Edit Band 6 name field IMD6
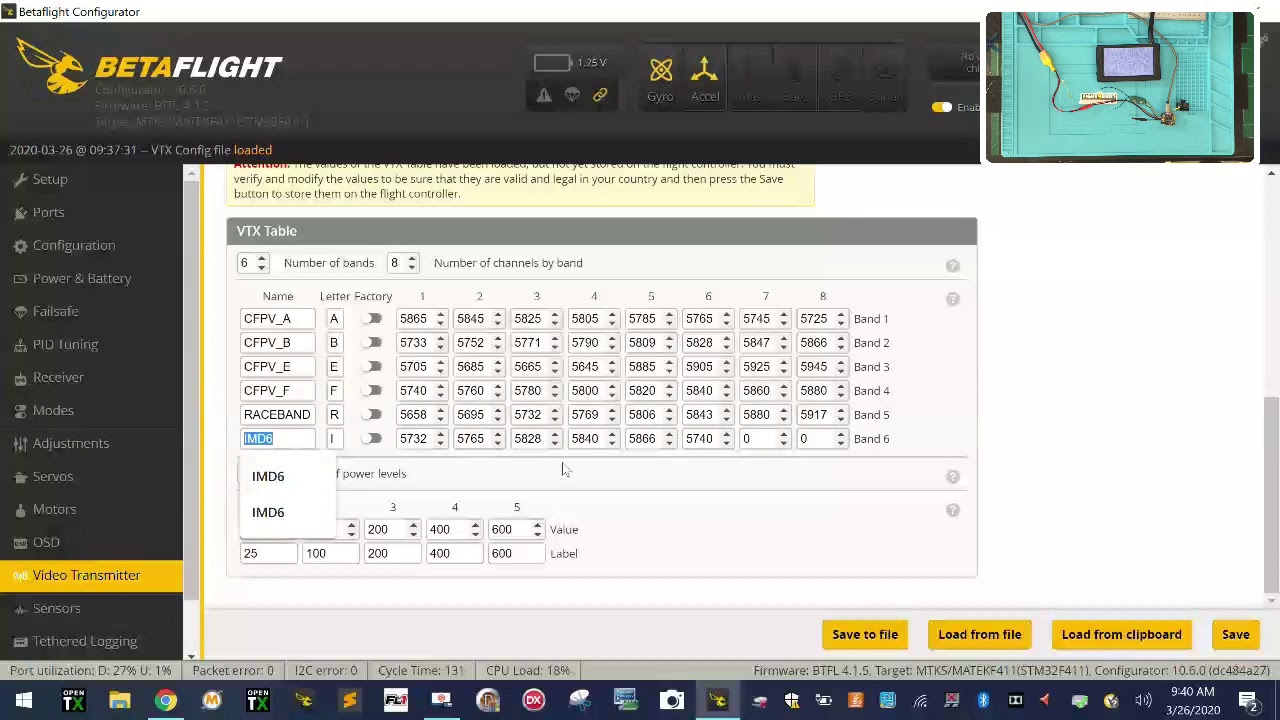 (277, 439)
